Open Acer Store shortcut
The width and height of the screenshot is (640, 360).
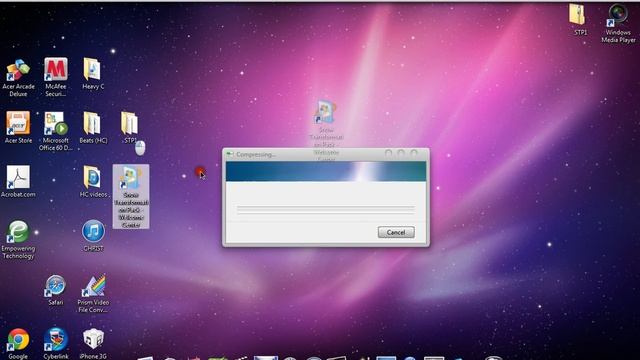tap(18, 127)
